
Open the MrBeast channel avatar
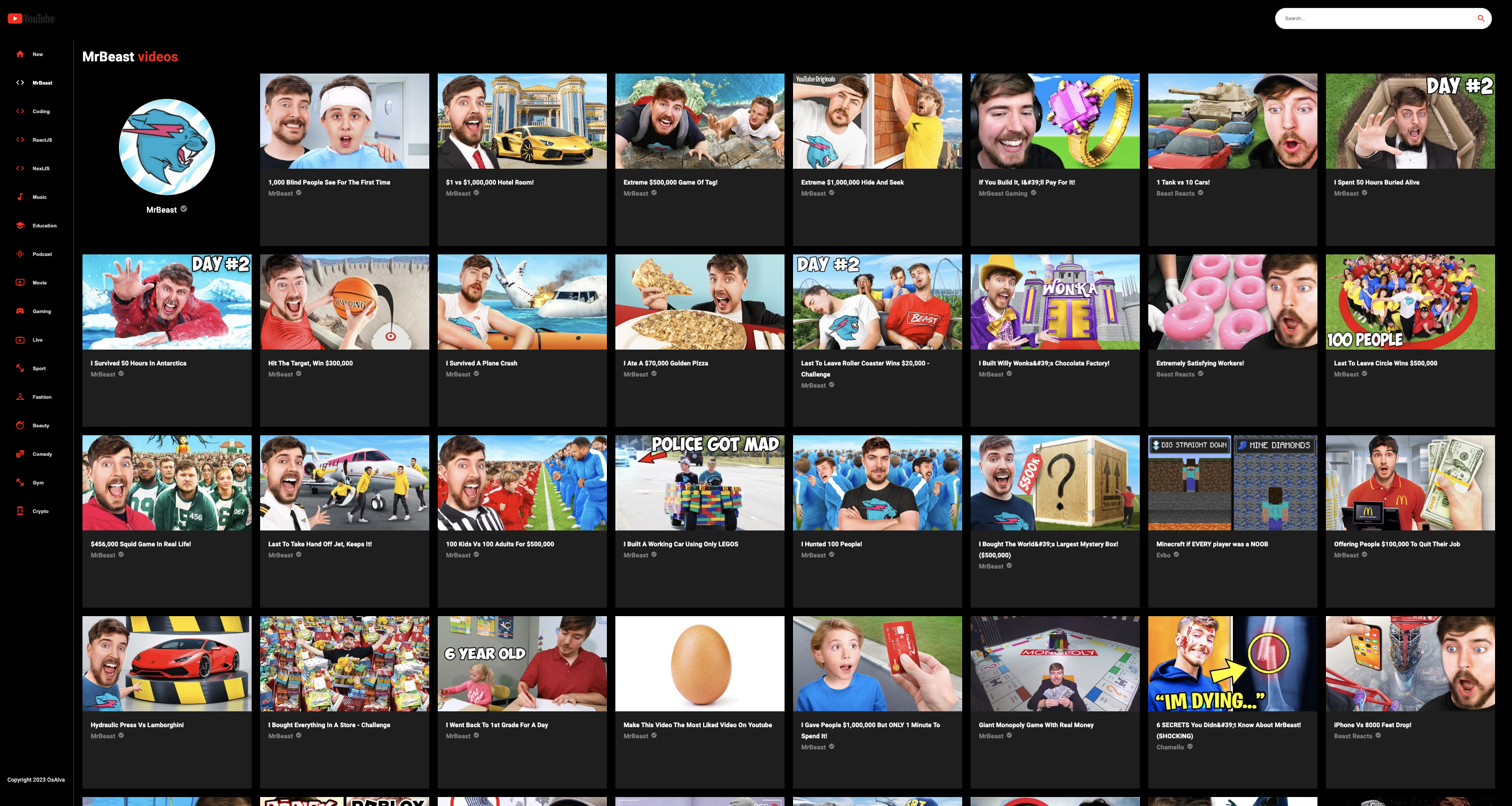point(167,146)
